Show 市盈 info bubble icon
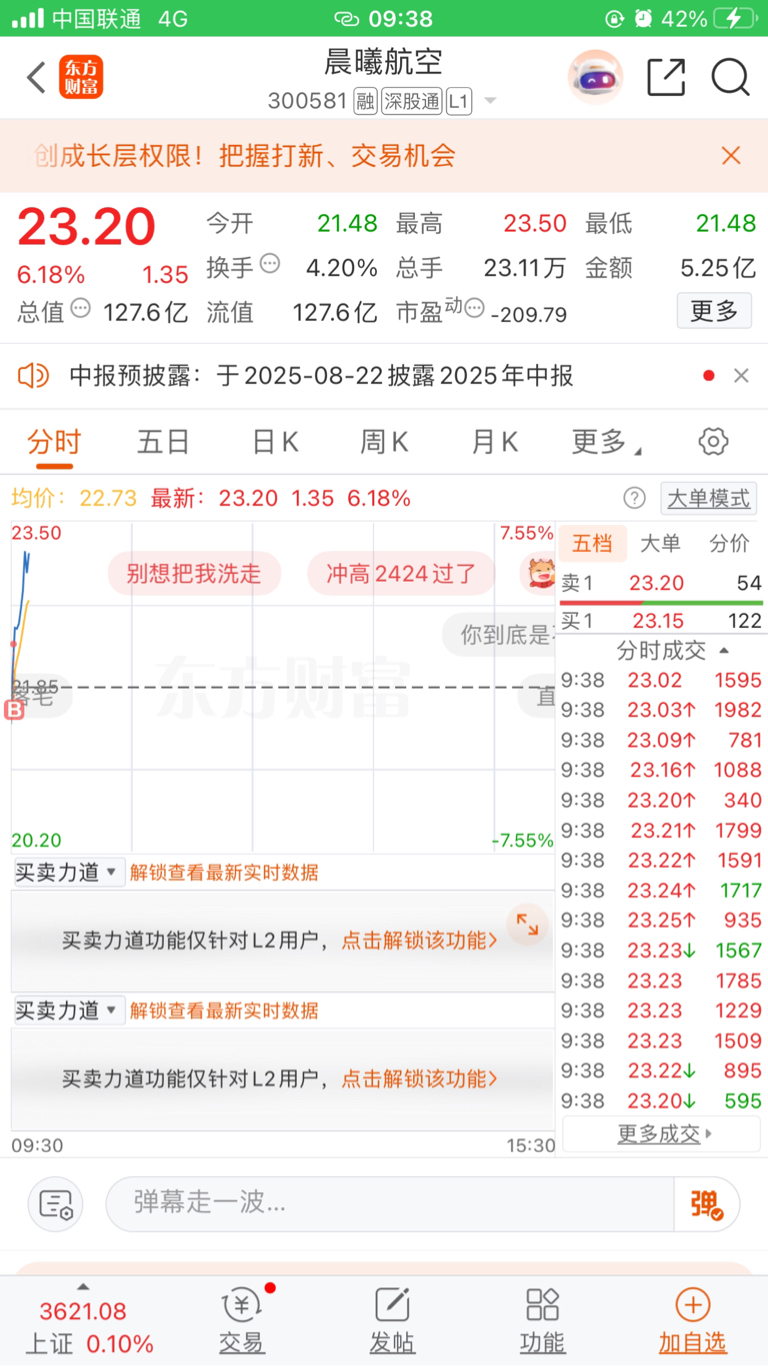The image size is (768, 1366). [x=475, y=307]
